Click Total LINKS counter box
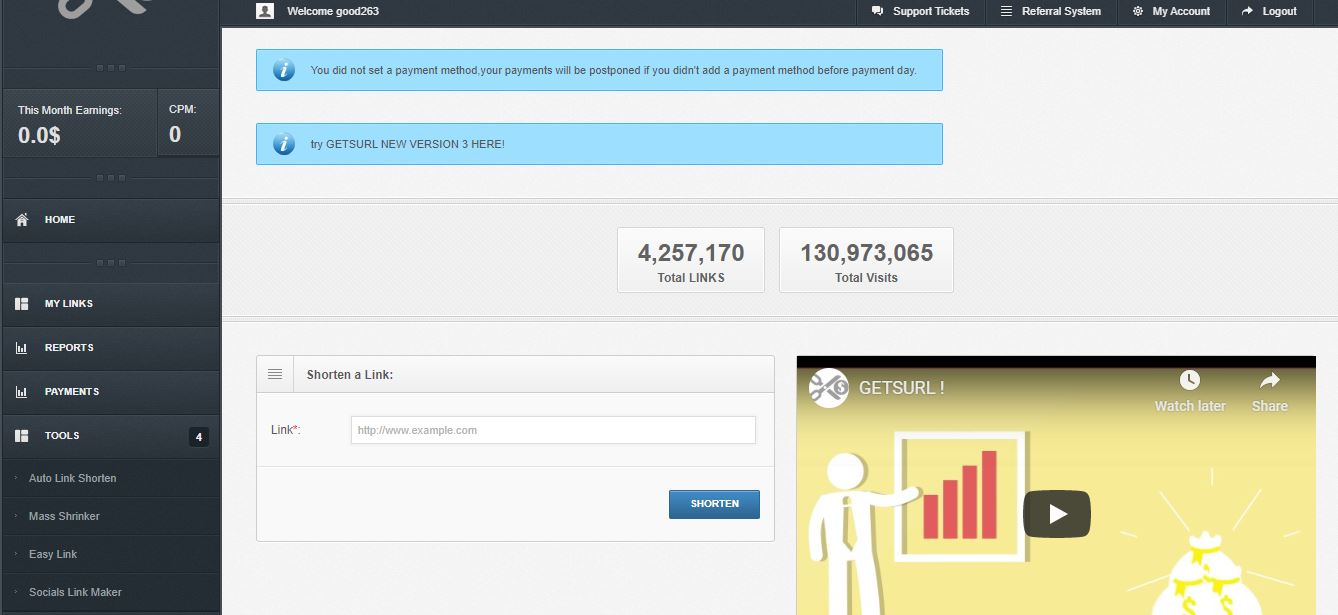This screenshot has height=615, width=1338. click(691, 260)
